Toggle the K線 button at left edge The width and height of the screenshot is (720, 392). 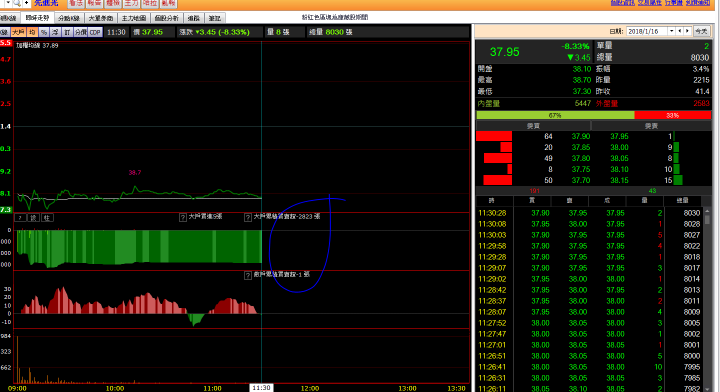4,32
